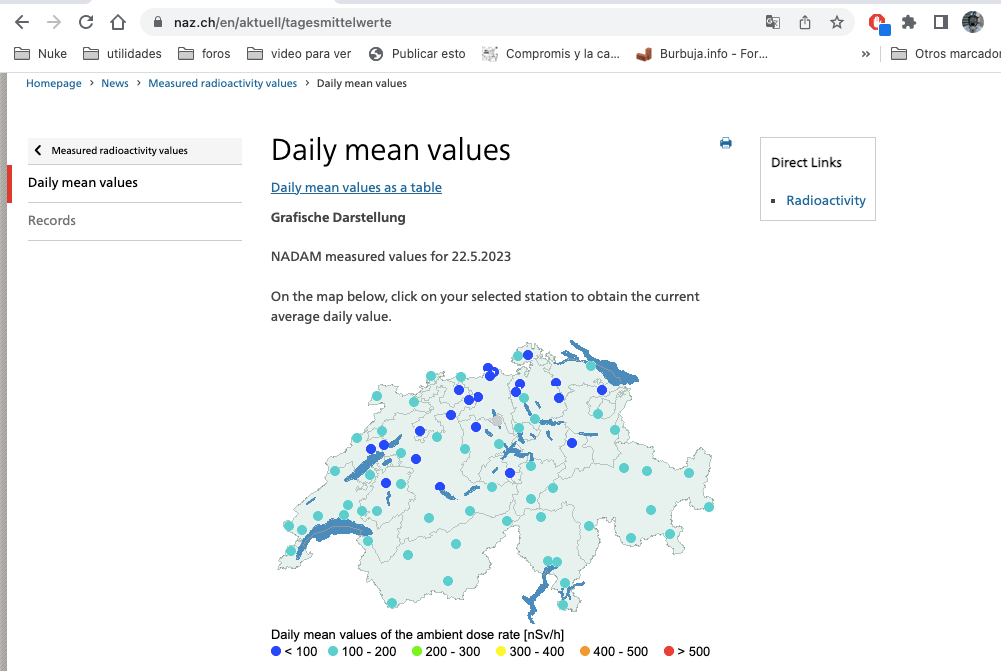Open Daily mean values as a table

click(x=356, y=187)
